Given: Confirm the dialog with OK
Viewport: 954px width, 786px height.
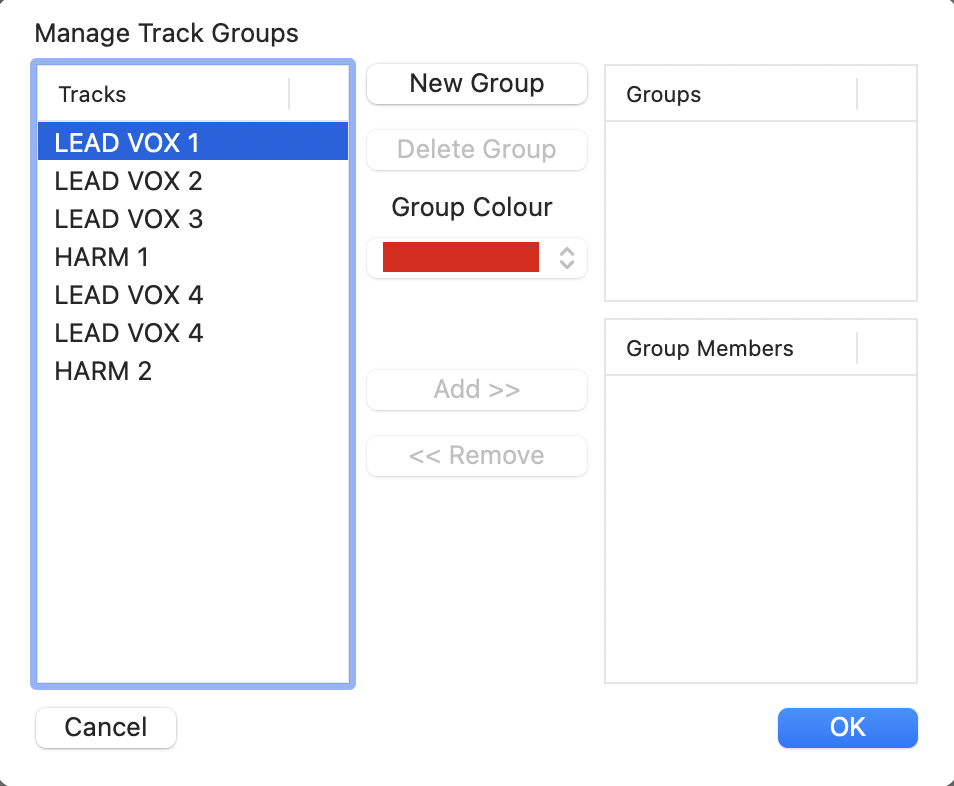Looking at the screenshot, I should click(847, 727).
